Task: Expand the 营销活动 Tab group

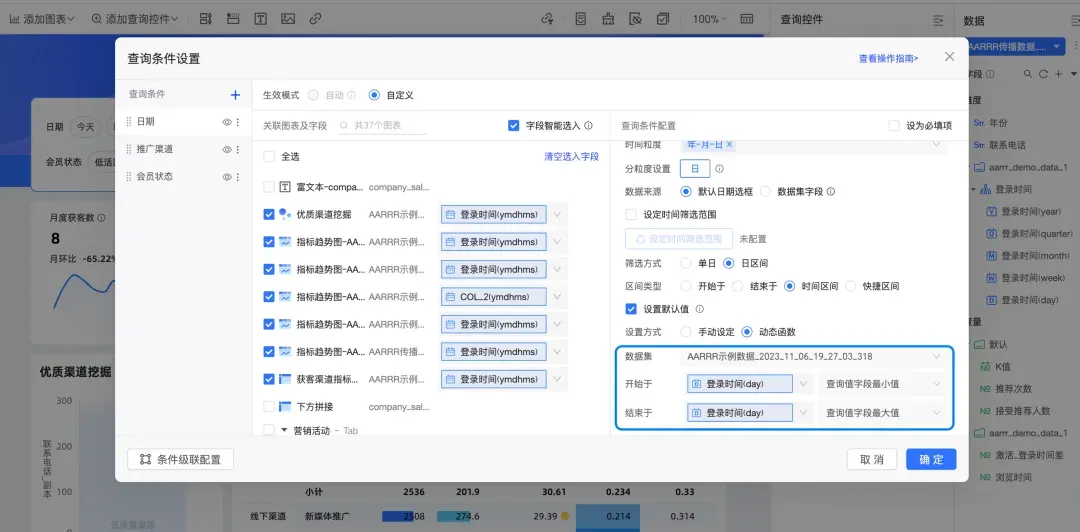Action: pos(284,430)
